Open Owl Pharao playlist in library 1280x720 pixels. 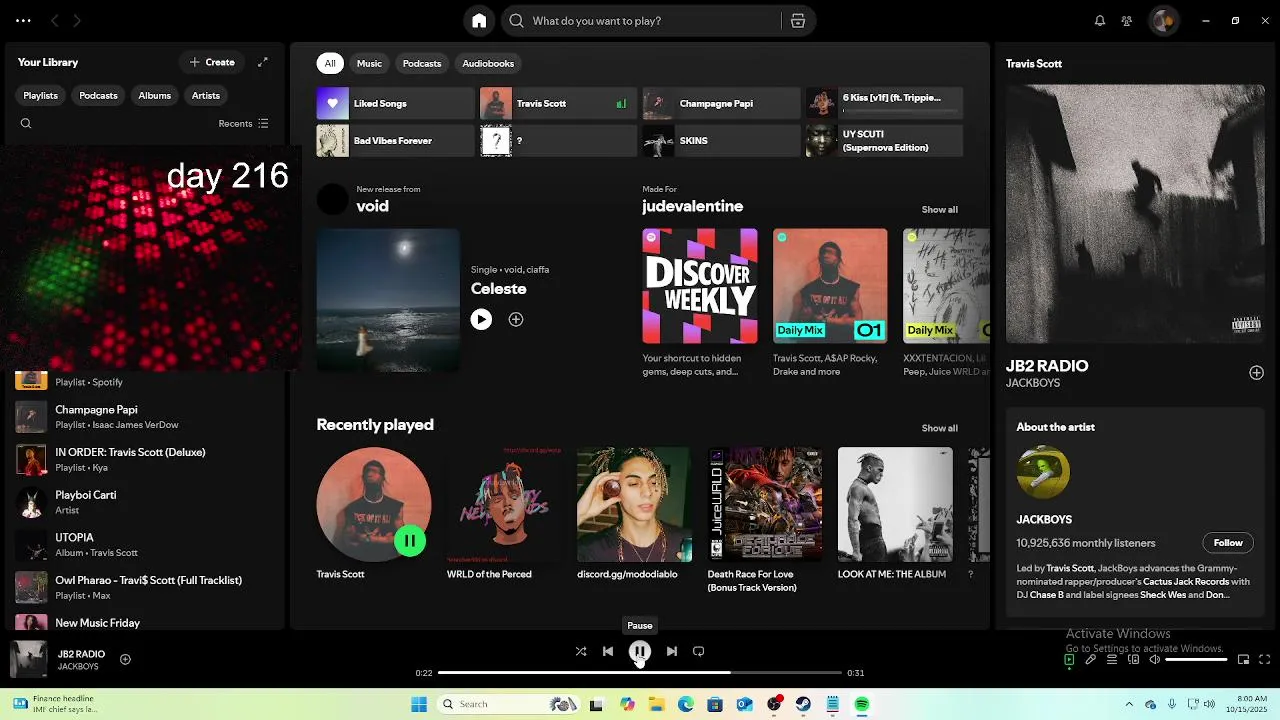(145, 587)
